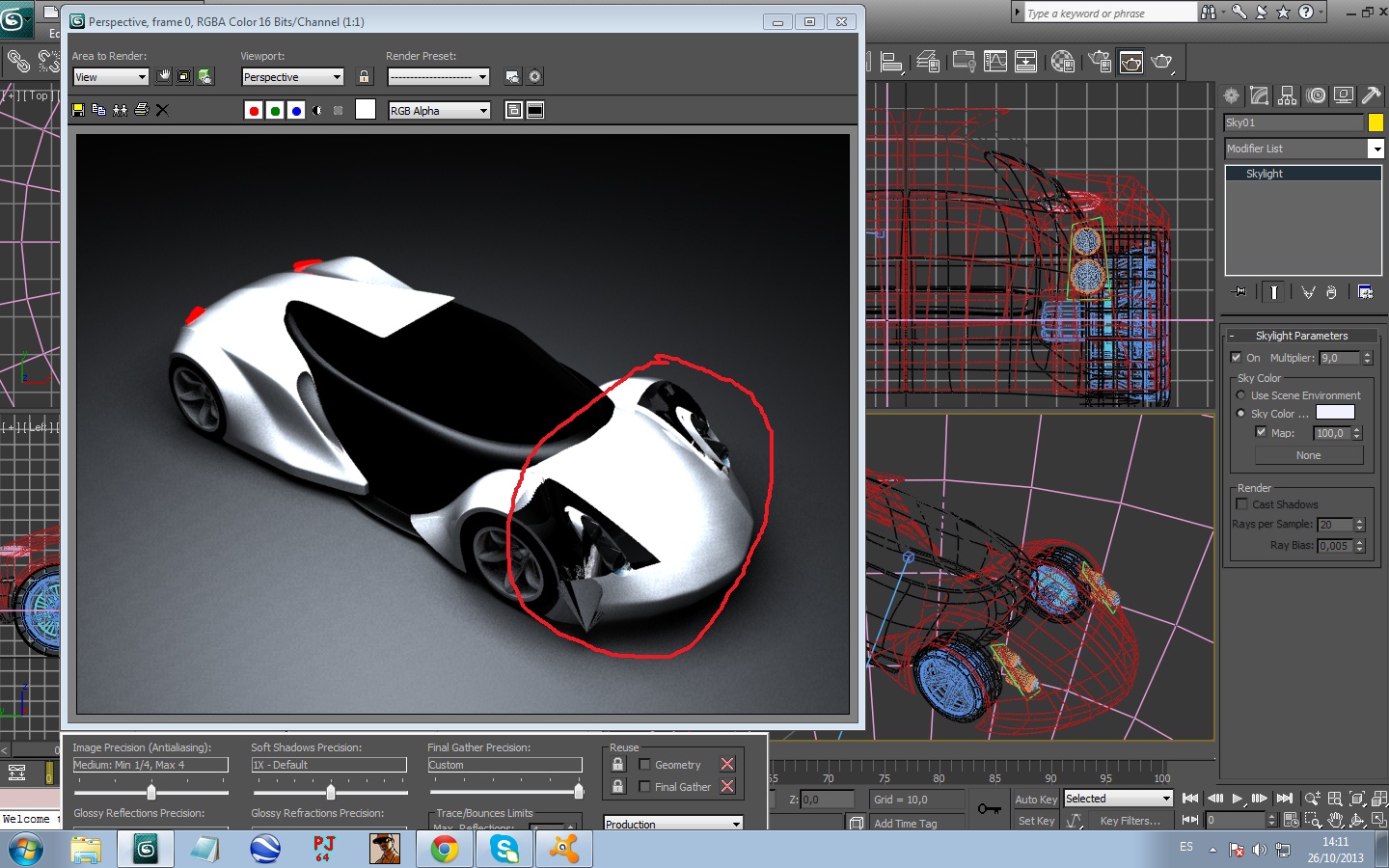
Task: Select Use Scene Environment radio button
Action: [x=1241, y=395]
